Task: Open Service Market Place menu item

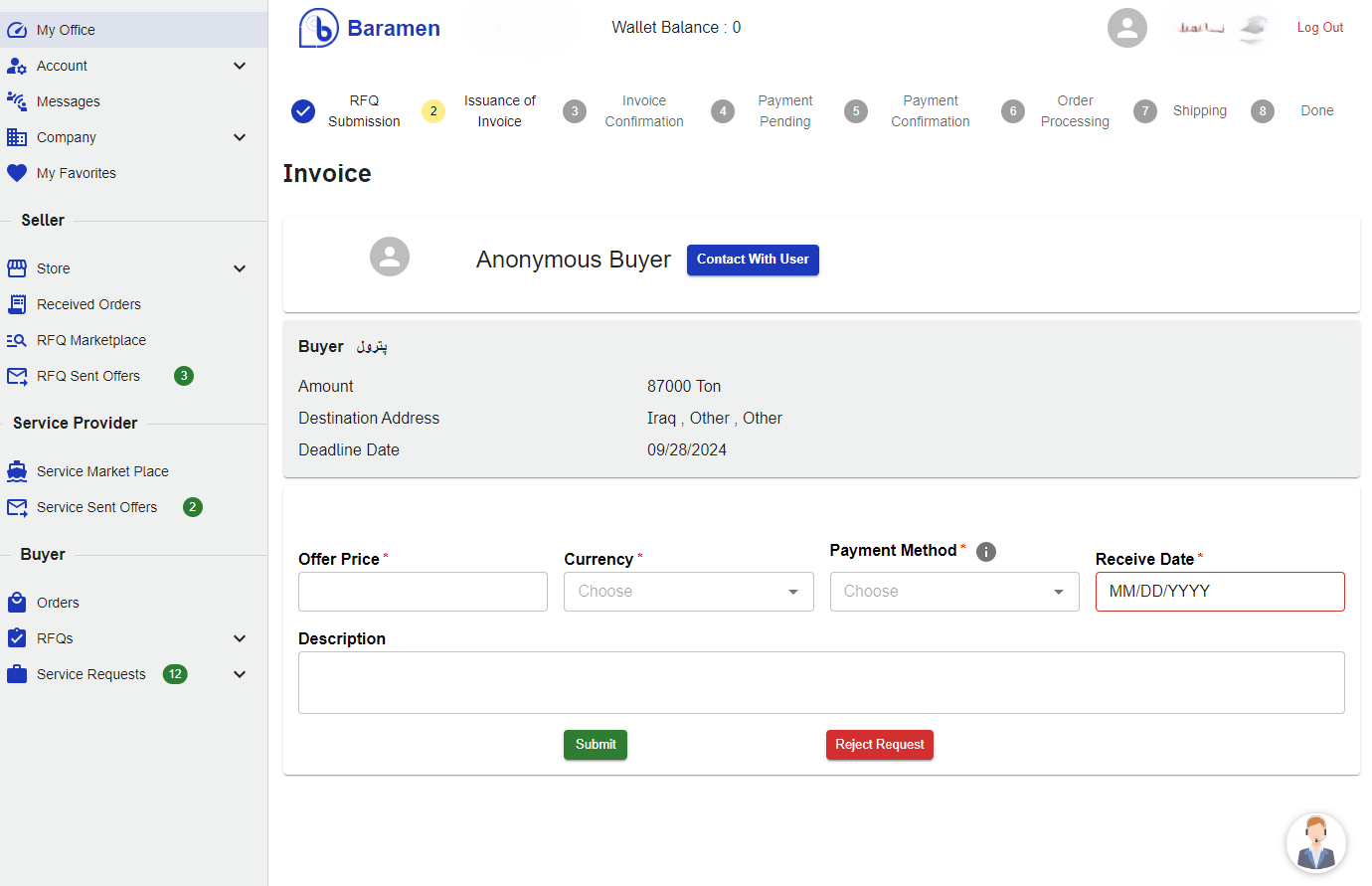Action: pyautogui.click(x=133, y=471)
